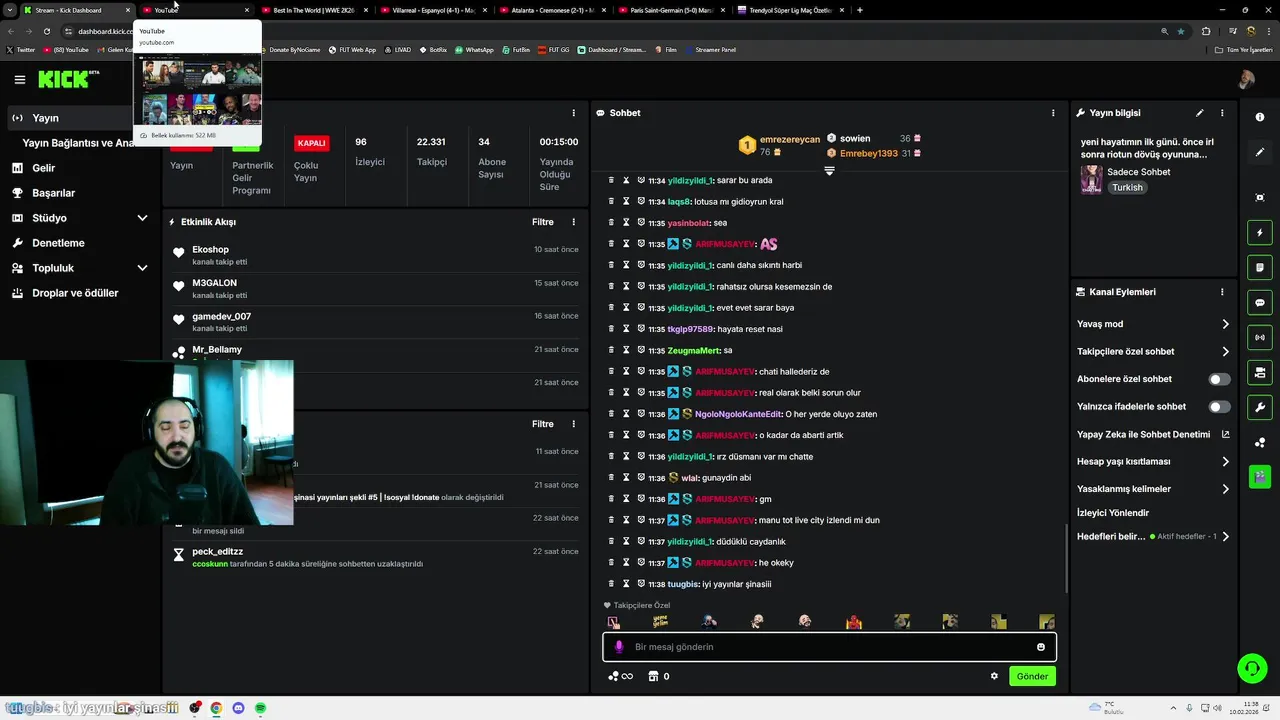Open the Etkinlik Akışı Filtre dropdown
The height and width of the screenshot is (720, 1280).
(x=543, y=222)
